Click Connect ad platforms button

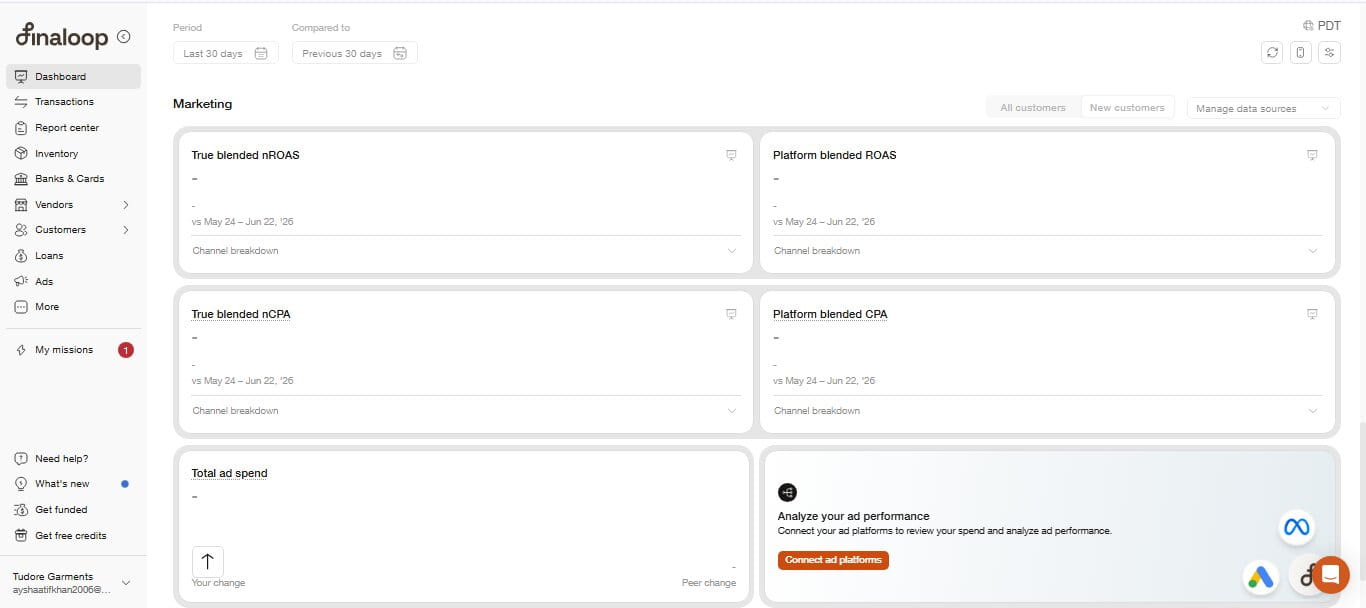pos(833,560)
